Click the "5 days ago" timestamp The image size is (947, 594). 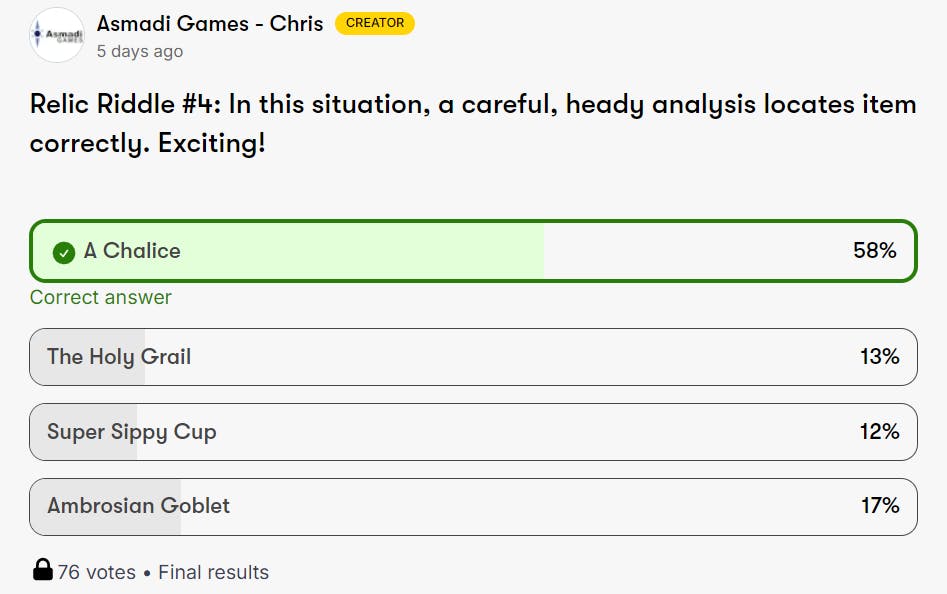pos(140,51)
